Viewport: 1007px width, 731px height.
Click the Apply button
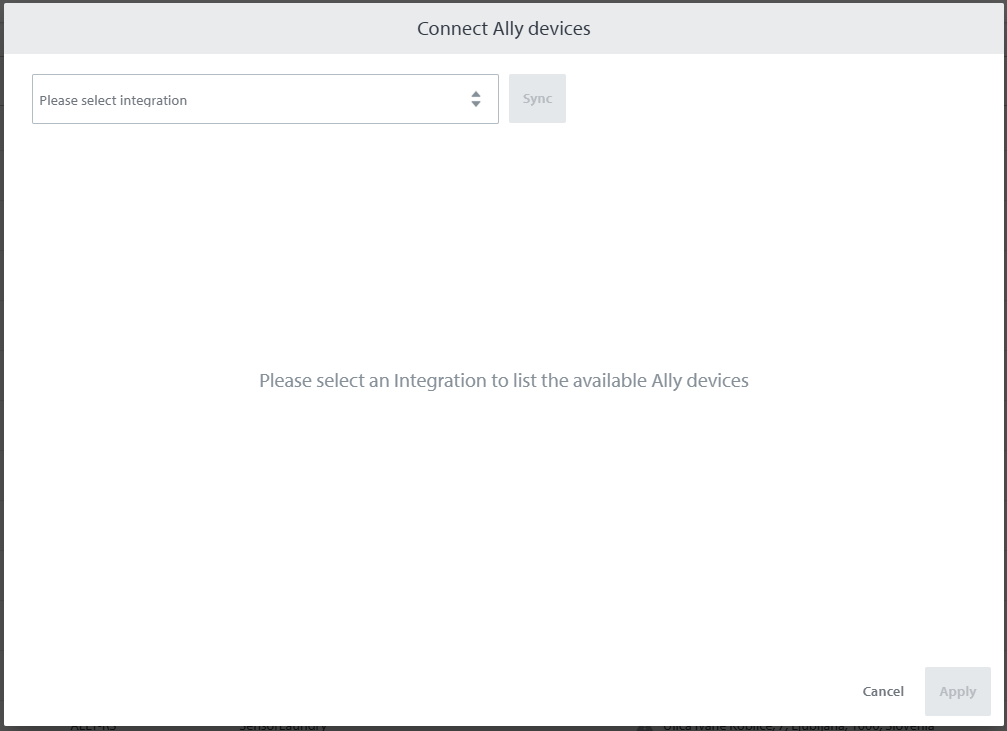click(x=957, y=691)
